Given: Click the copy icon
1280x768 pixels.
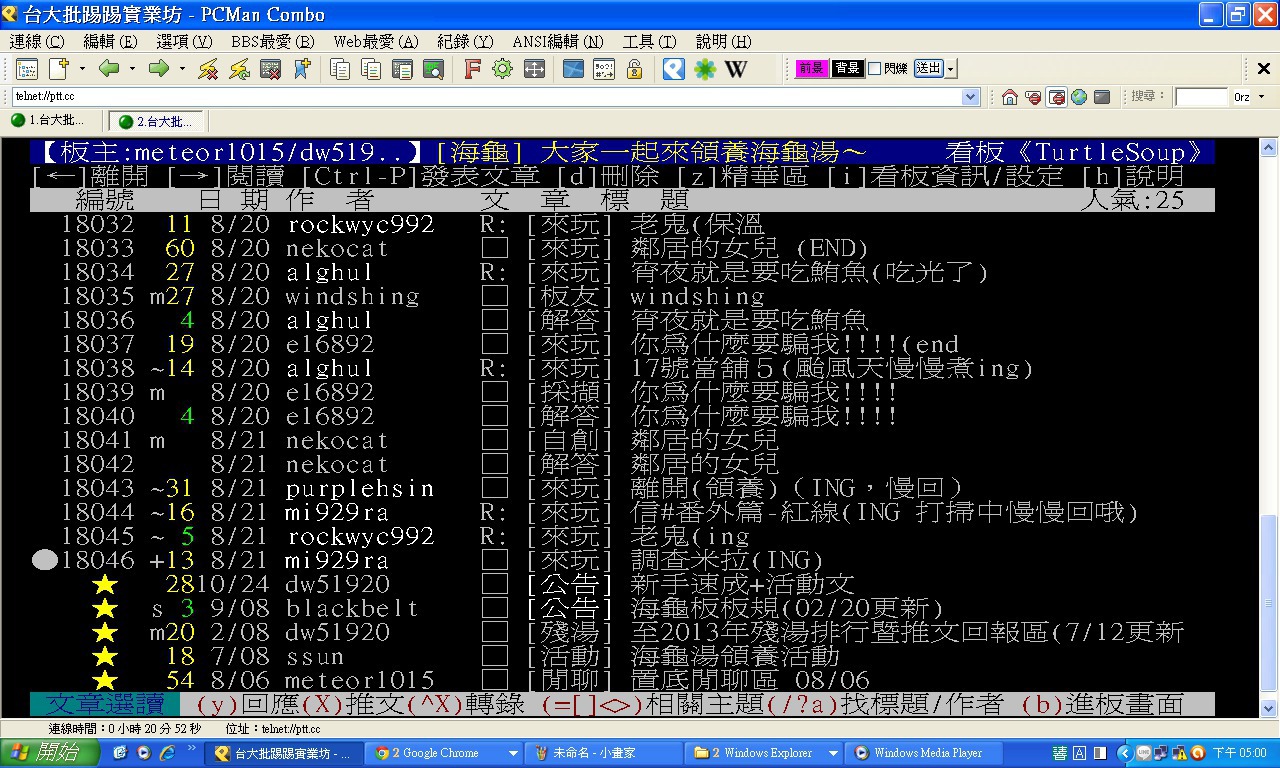Looking at the screenshot, I should [340, 69].
